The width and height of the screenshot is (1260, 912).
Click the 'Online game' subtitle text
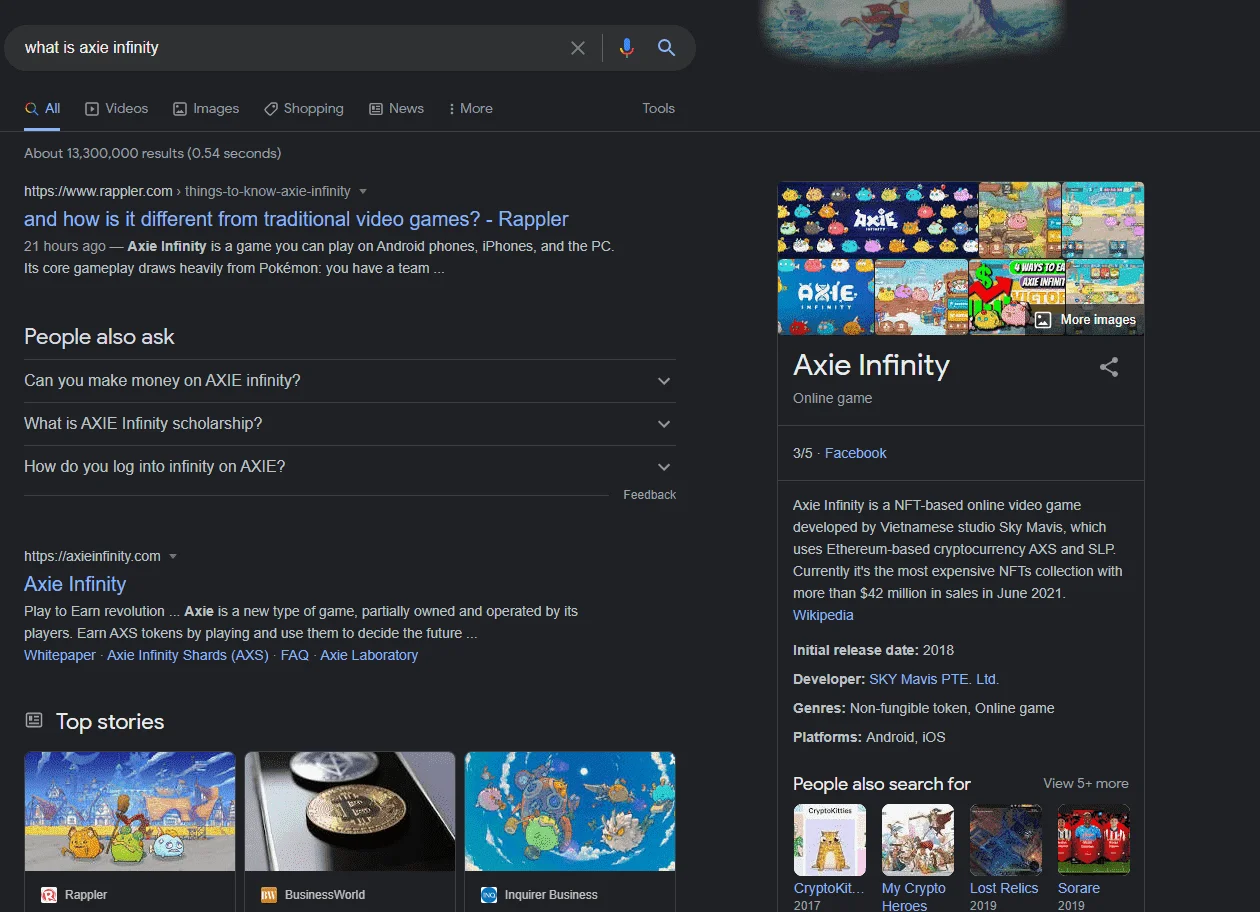(833, 398)
